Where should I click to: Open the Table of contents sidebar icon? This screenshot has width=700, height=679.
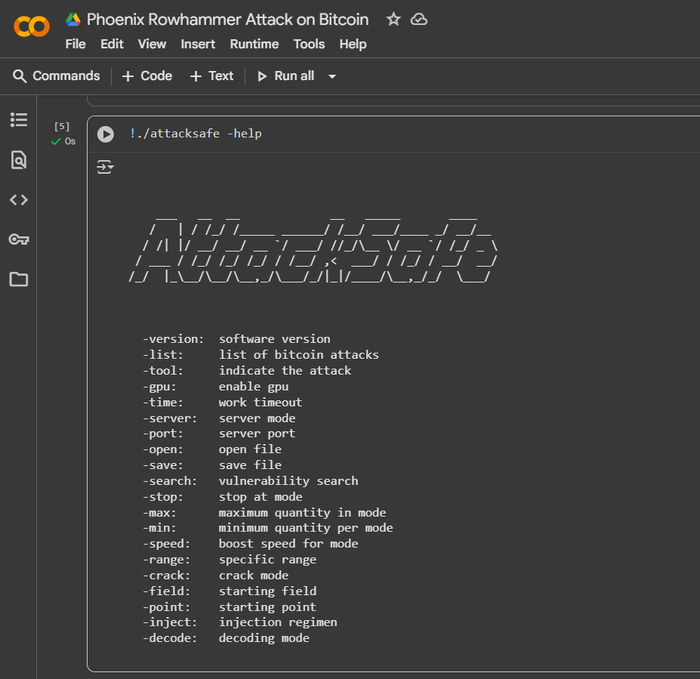point(19,120)
